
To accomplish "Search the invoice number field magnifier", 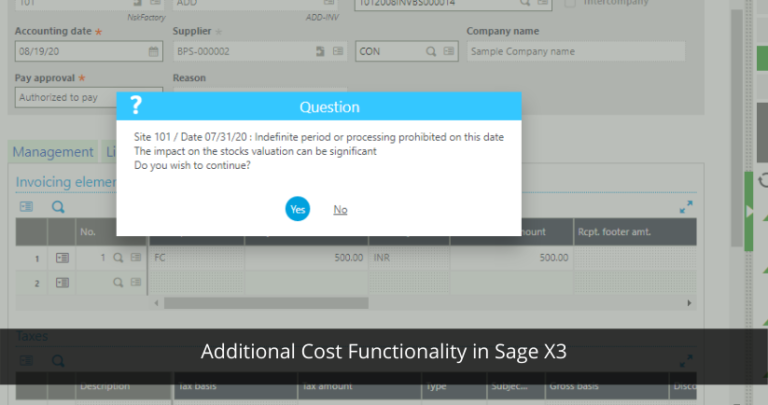I will 525,3.
